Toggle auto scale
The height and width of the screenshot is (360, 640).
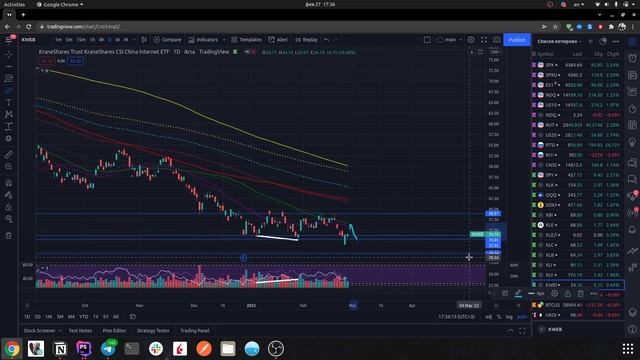522,317
